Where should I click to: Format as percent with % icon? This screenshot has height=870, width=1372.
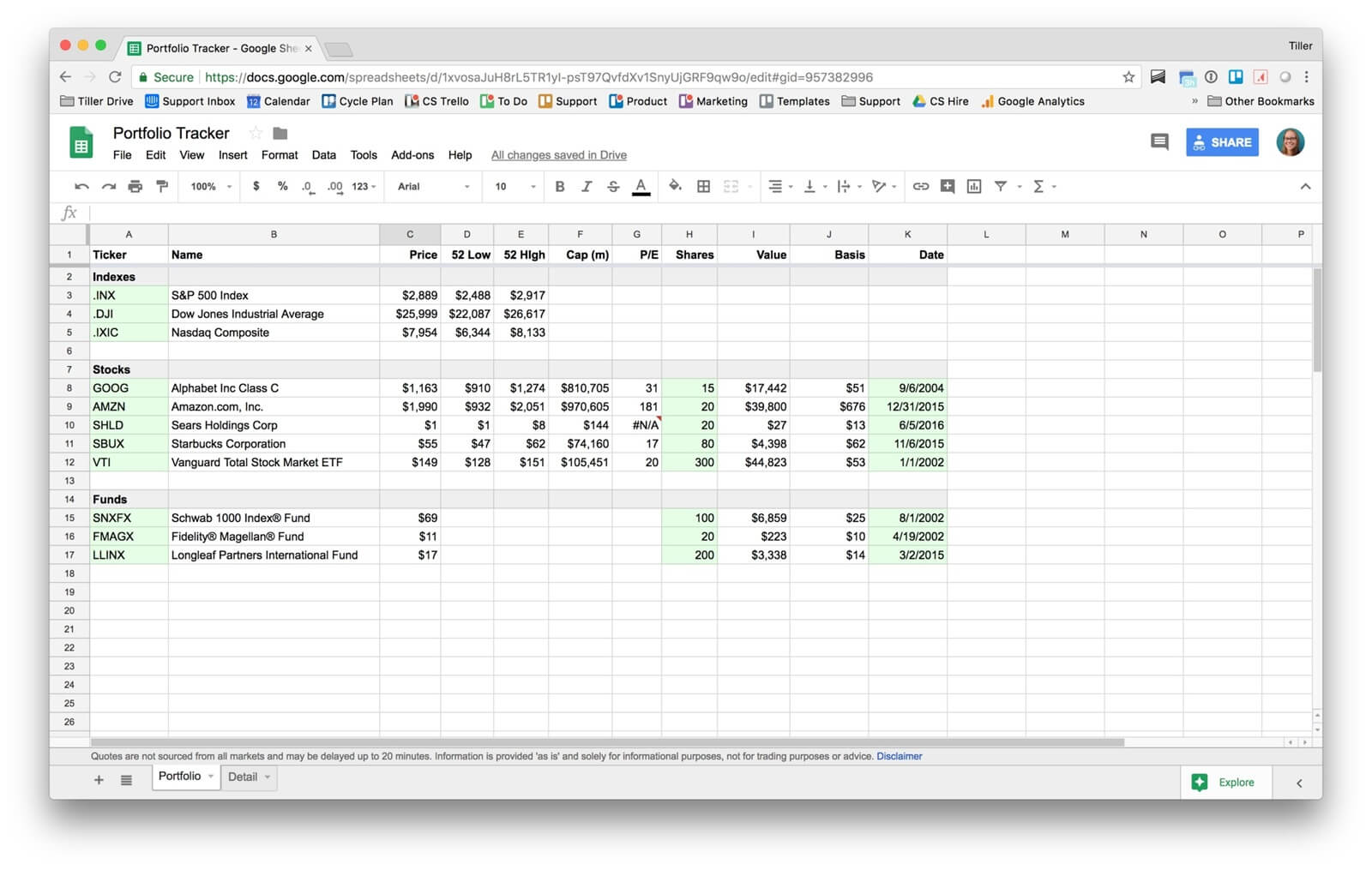coord(282,186)
